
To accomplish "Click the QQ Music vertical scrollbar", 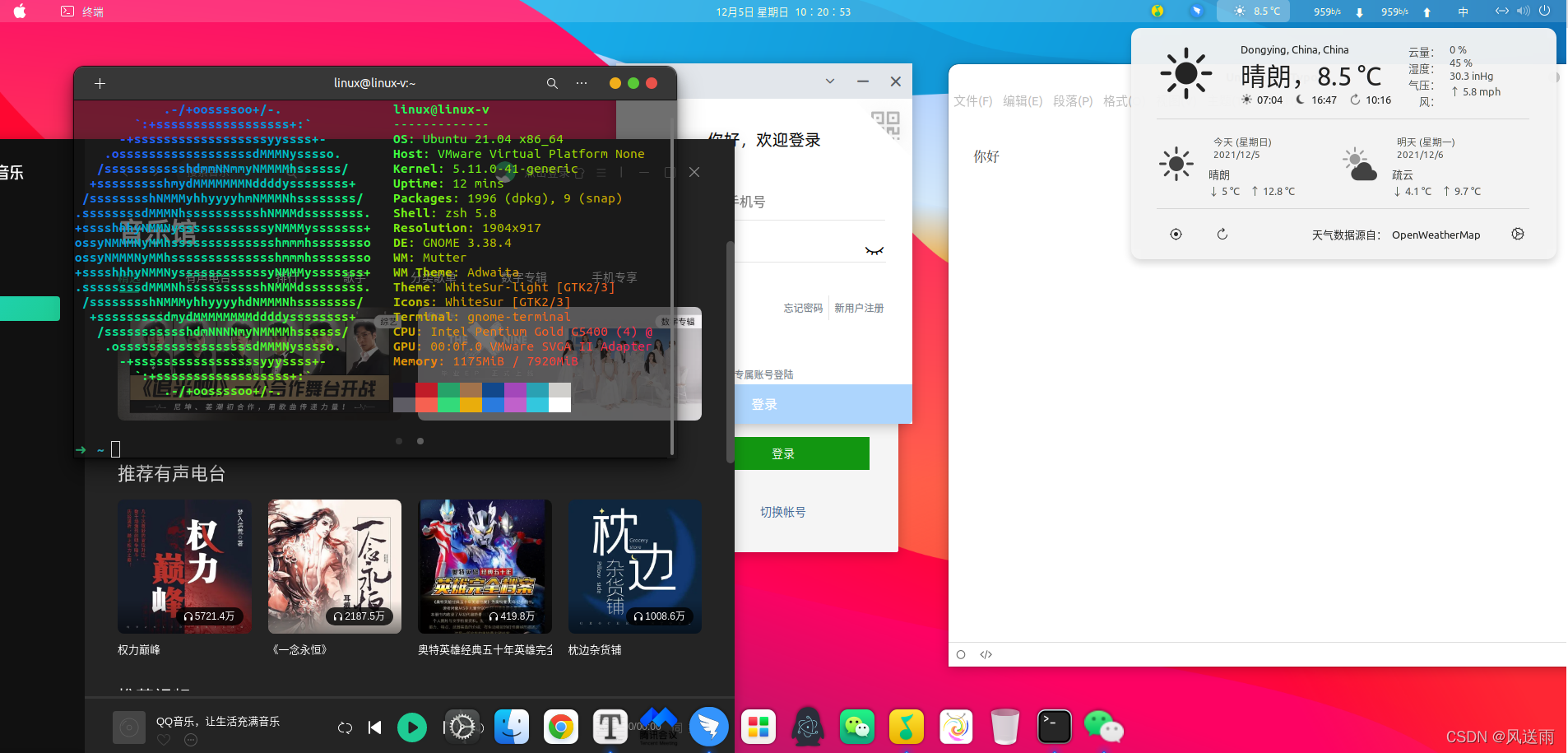I will tap(730, 351).
